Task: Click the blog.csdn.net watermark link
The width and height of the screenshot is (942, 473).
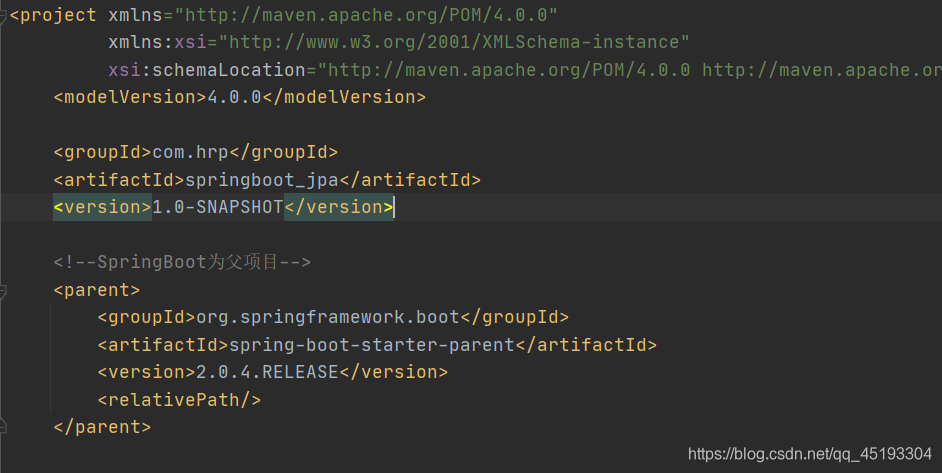Action: click(x=810, y=454)
